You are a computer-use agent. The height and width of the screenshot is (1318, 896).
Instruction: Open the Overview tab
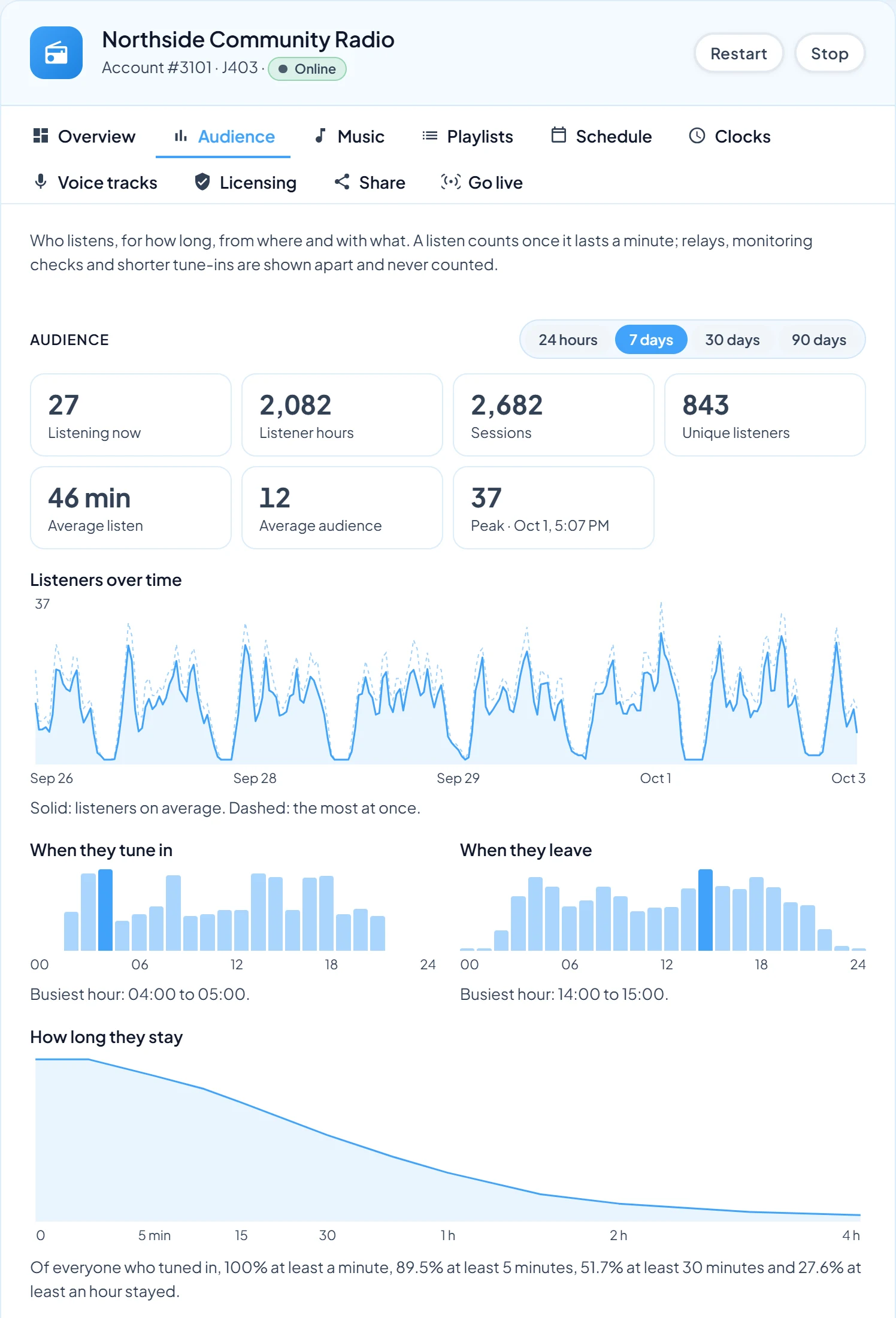coord(84,137)
